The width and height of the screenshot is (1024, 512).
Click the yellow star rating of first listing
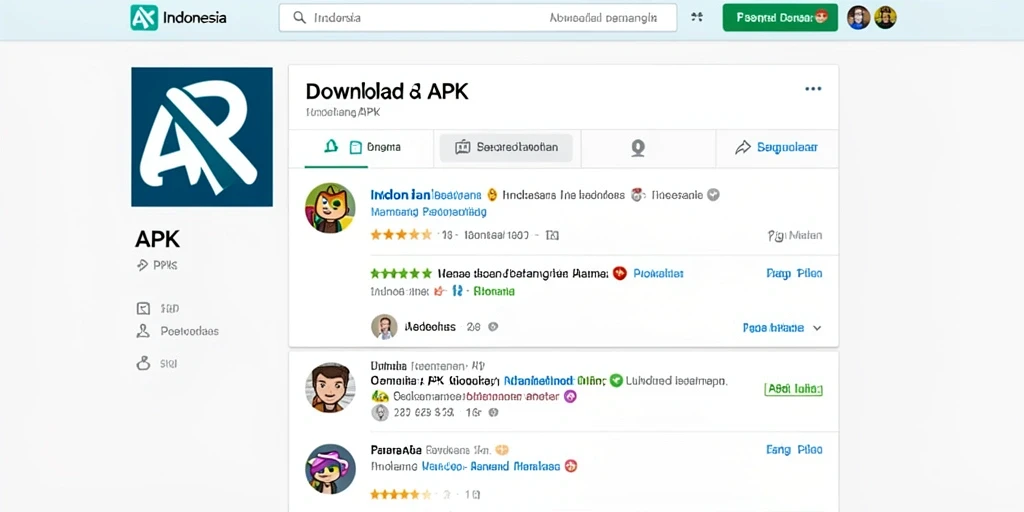[x=401, y=234]
